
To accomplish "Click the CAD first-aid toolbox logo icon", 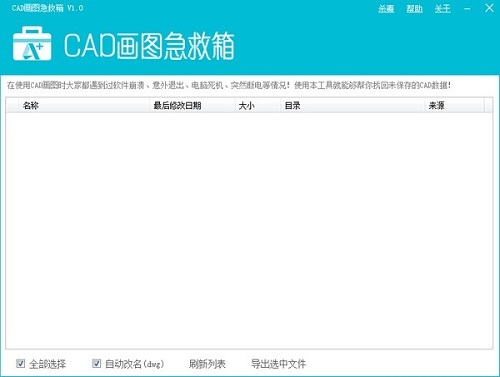I will pos(32,44).
